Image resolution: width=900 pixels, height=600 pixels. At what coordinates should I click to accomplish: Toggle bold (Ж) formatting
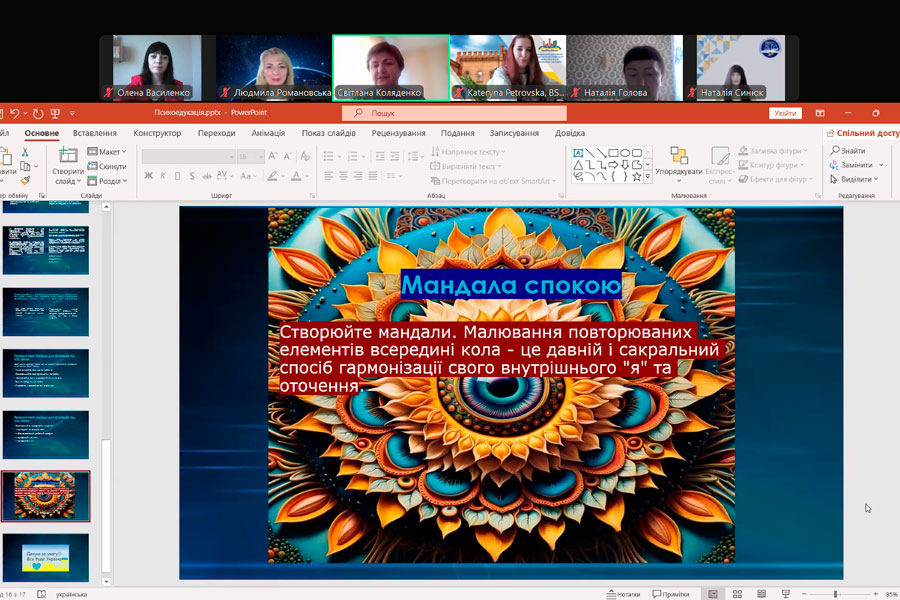coord(149,176)
